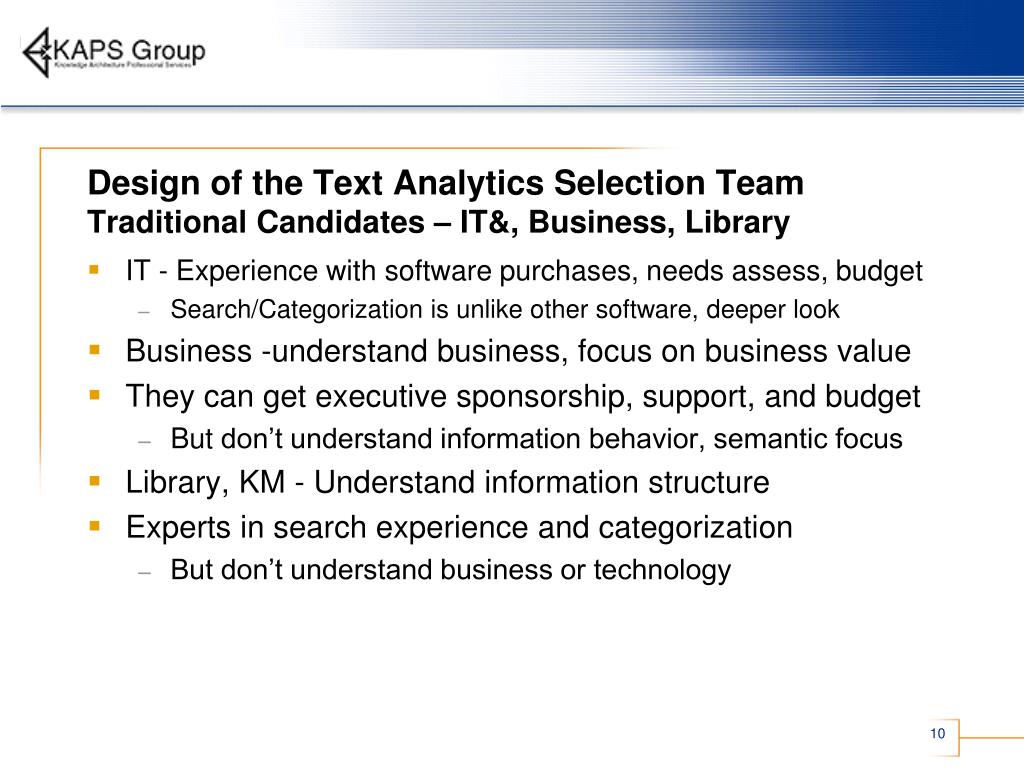Viewport: 1024px width, 768px height.
Task: Click the dash before 'Search/Categorization is unlike'
Action: [144, 312]
